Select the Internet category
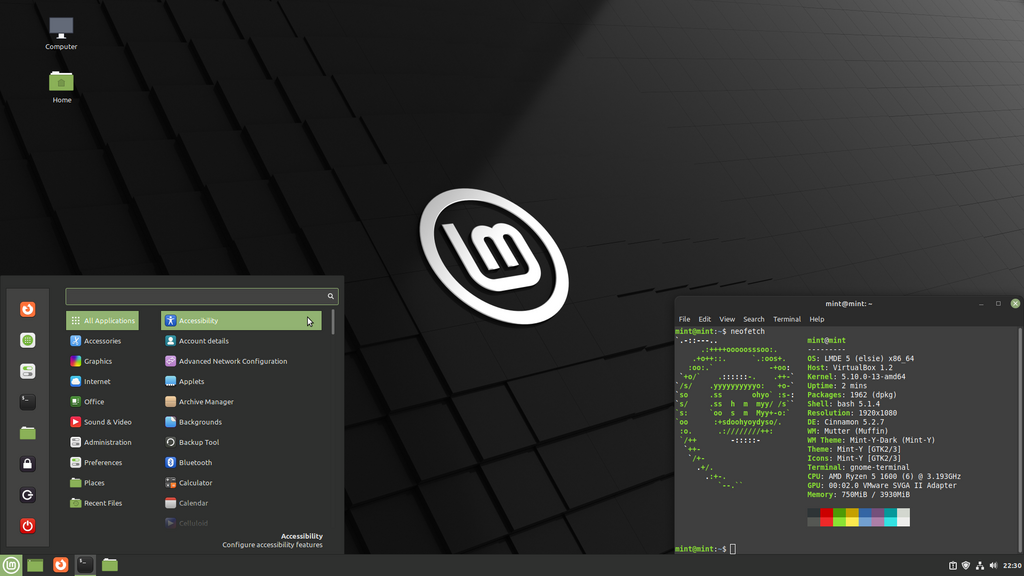Viewport: 1024px width, 576px height. (103, 381)
